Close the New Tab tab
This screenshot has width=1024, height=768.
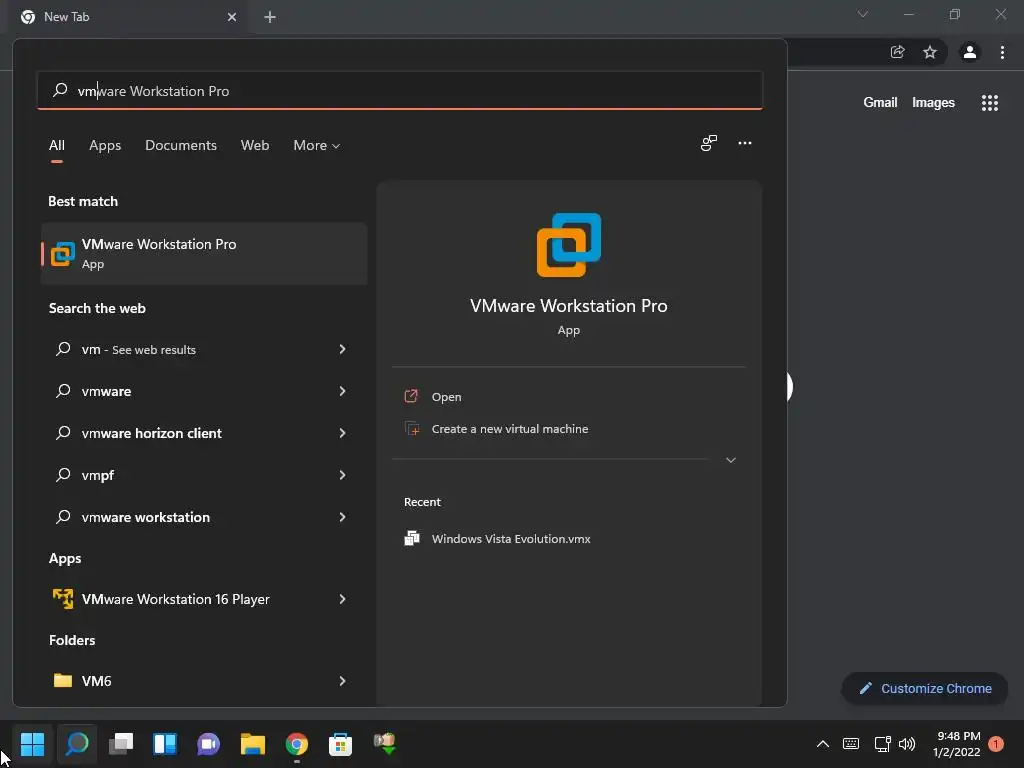232,17
